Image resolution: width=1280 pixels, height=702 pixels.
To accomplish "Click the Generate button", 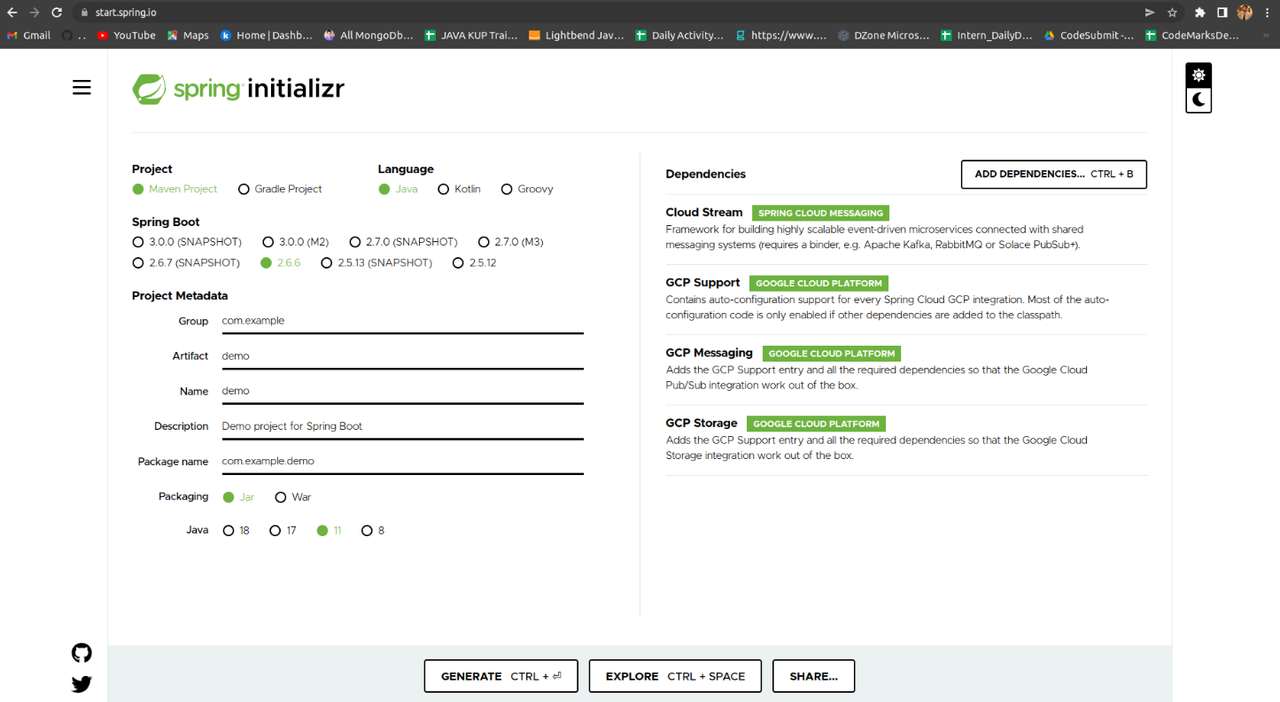I will pyautogui.click(x=501, y=676).
